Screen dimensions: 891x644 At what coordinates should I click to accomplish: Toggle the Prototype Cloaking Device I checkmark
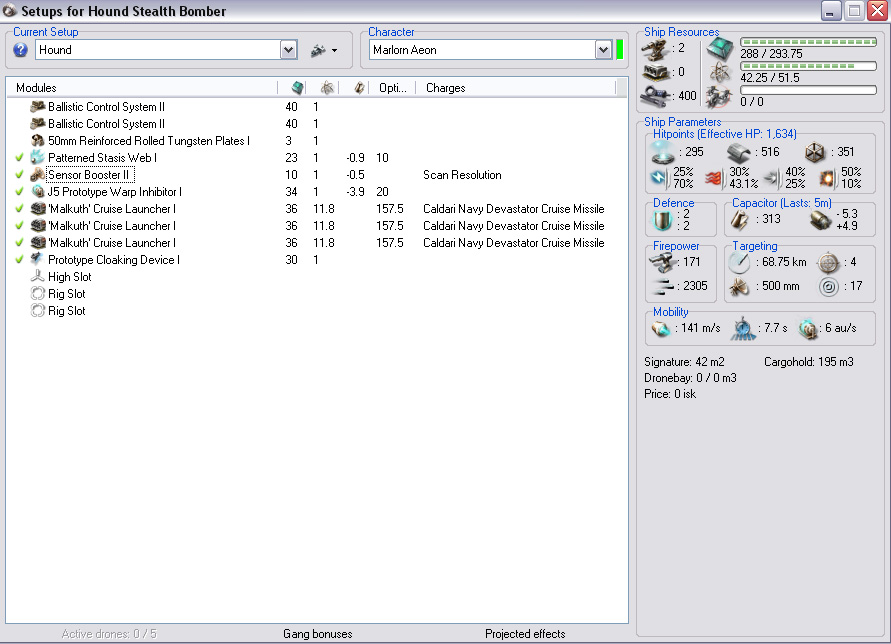click(x=19, y=260)
